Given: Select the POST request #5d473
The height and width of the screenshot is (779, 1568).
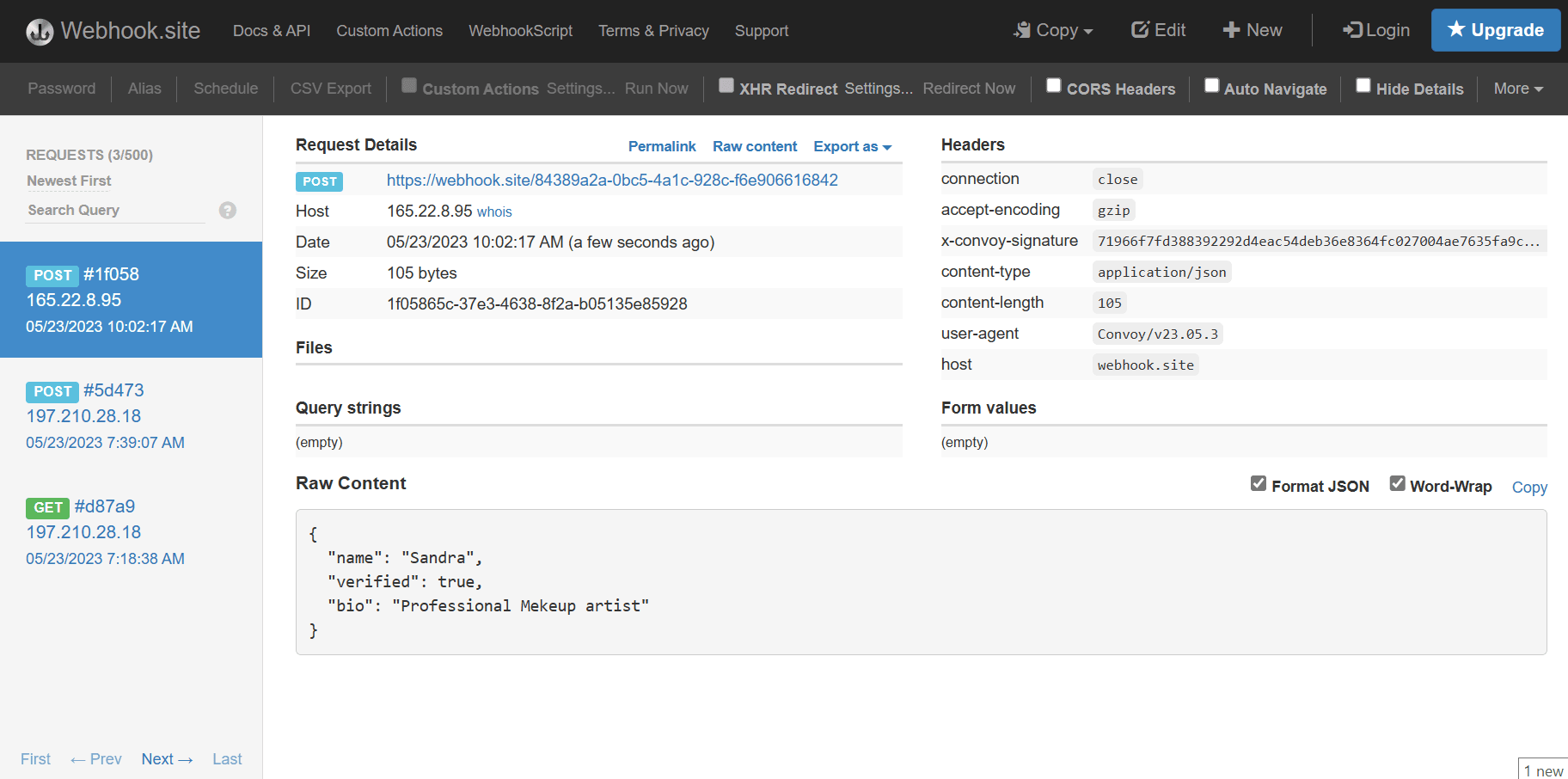Looking at the screenshot, I should pos(105,415).
